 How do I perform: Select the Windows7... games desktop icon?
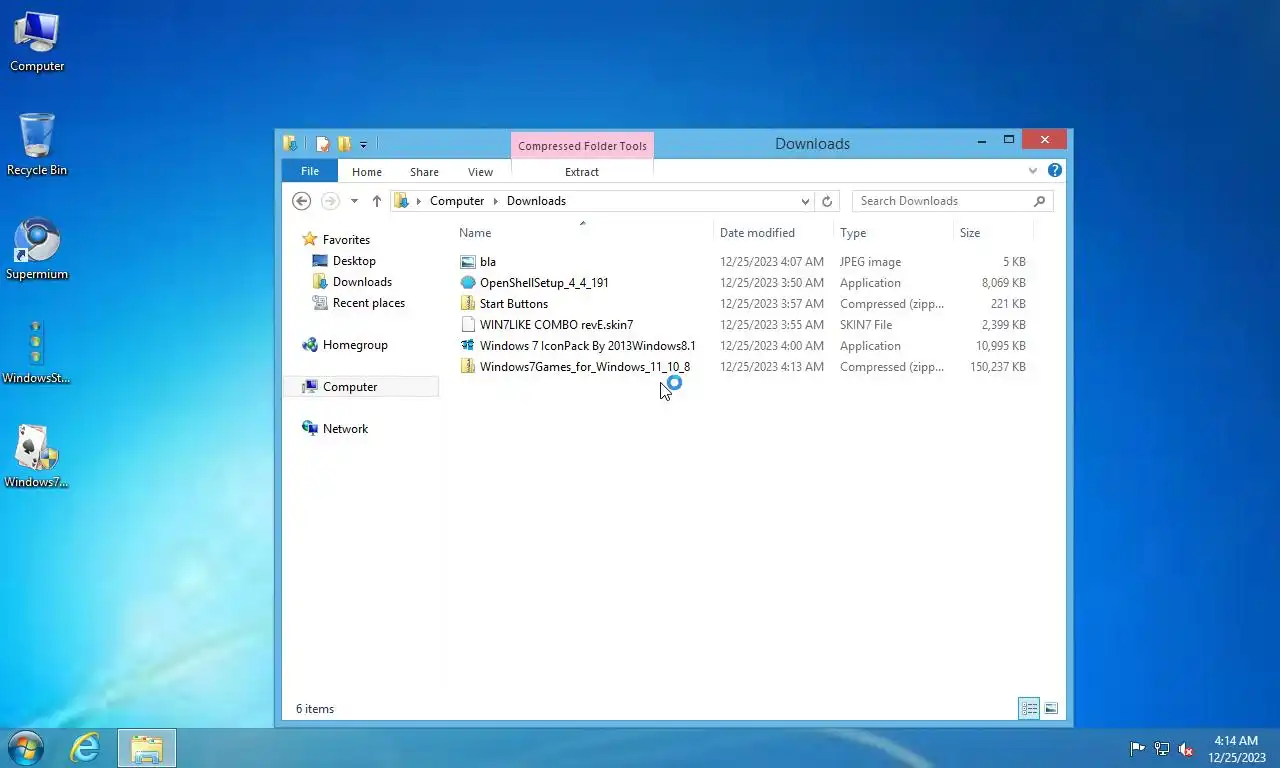point(37,458)
